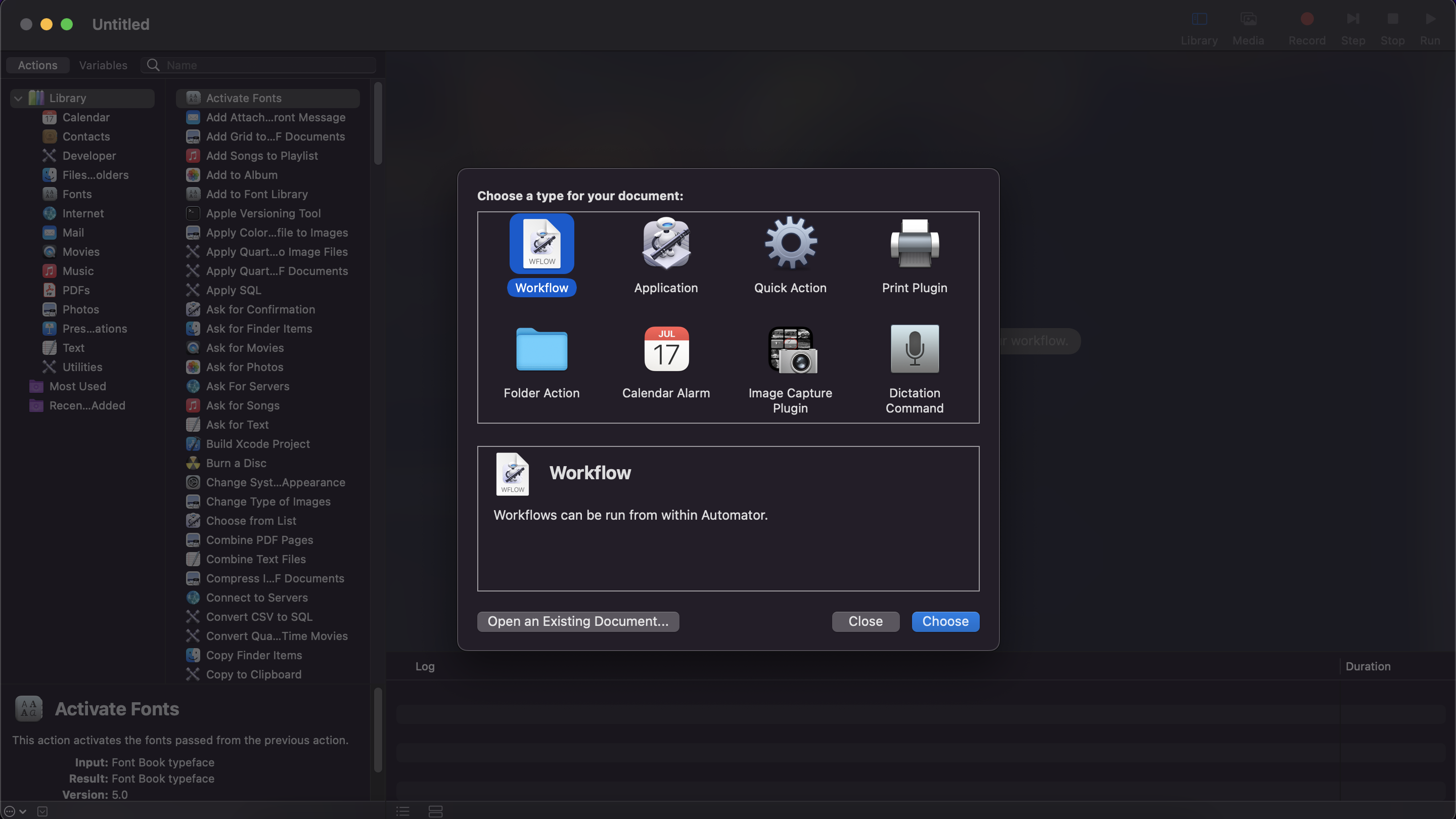This screenshot has height=819, width=1456.
Task: Choose the Quick Action gear icon
Action: click(x=790, y=243)
